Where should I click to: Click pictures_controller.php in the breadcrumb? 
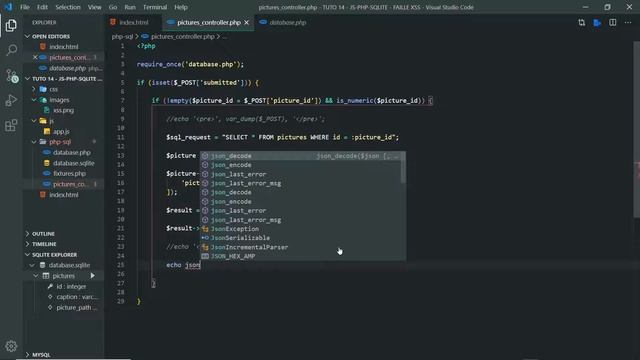point(182,37)
